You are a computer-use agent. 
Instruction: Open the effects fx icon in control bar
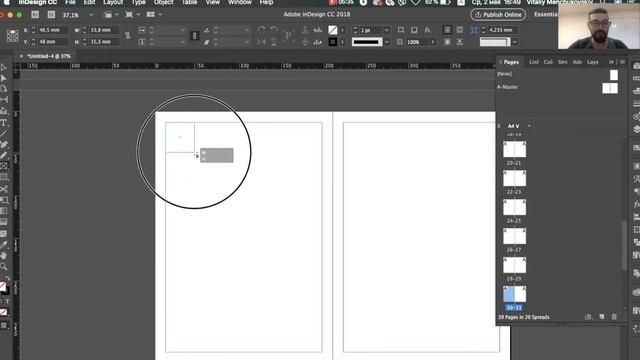point(427,30)
